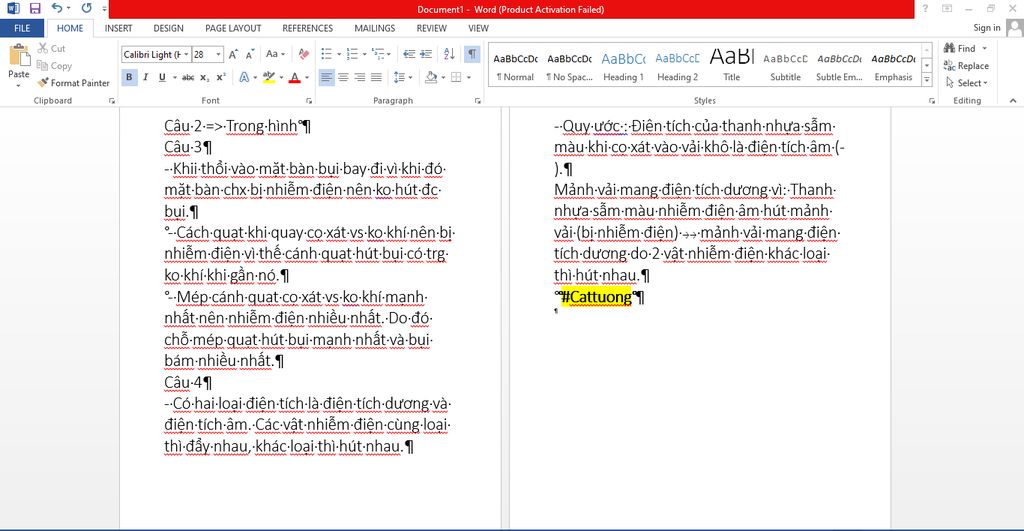
Task: Sort the selection with the A-Z icon
Action: point(449,54)
